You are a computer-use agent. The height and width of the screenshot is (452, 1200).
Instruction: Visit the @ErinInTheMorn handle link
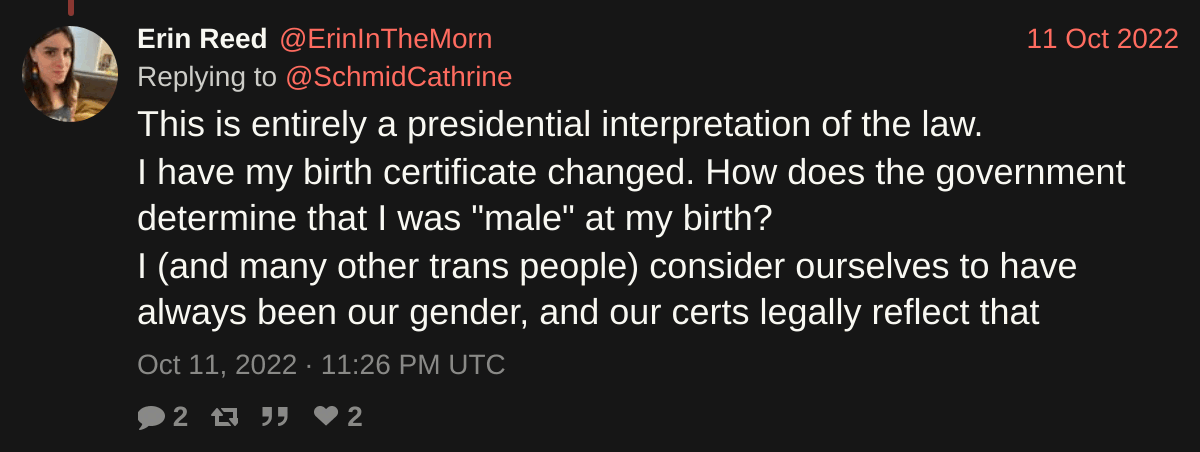(x=385, y=39)
